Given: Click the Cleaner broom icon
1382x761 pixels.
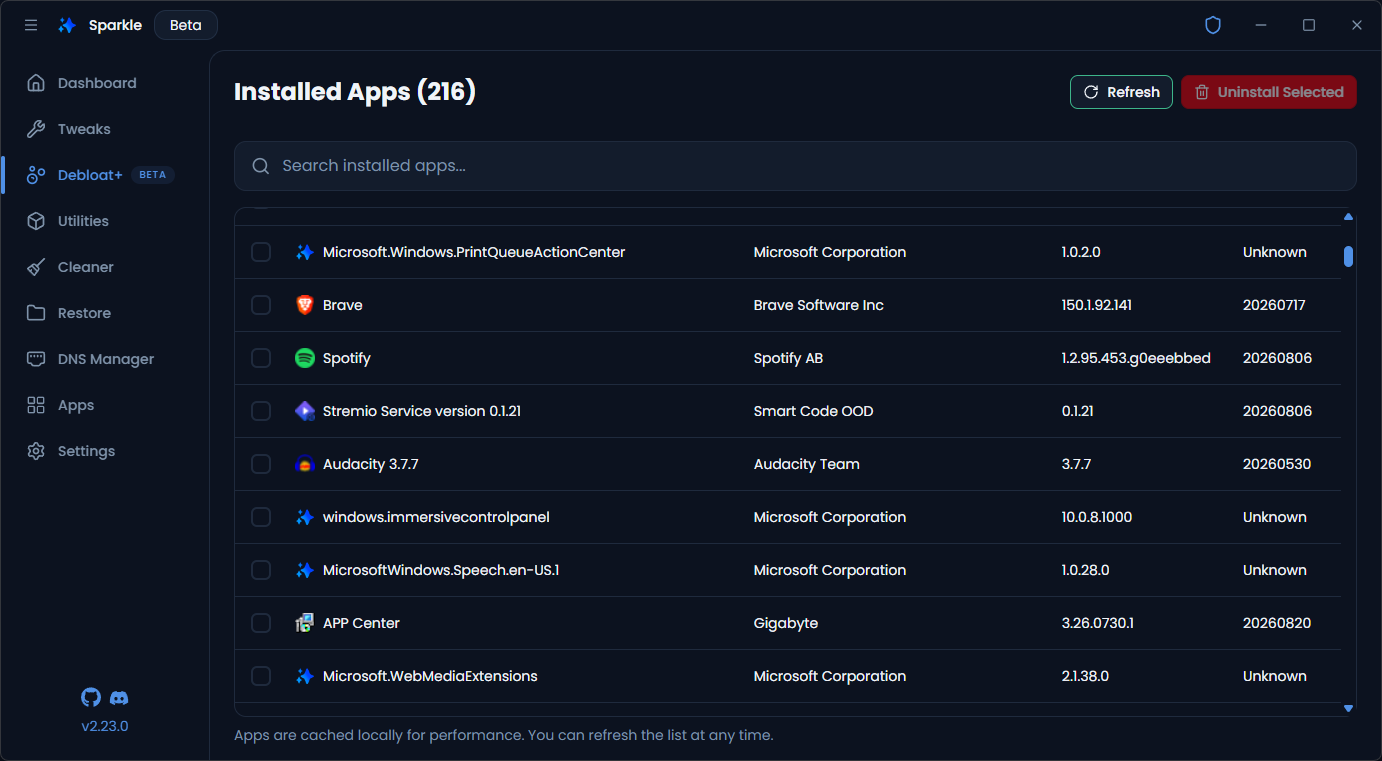Looking at the screenshot, I should point(36,267).
